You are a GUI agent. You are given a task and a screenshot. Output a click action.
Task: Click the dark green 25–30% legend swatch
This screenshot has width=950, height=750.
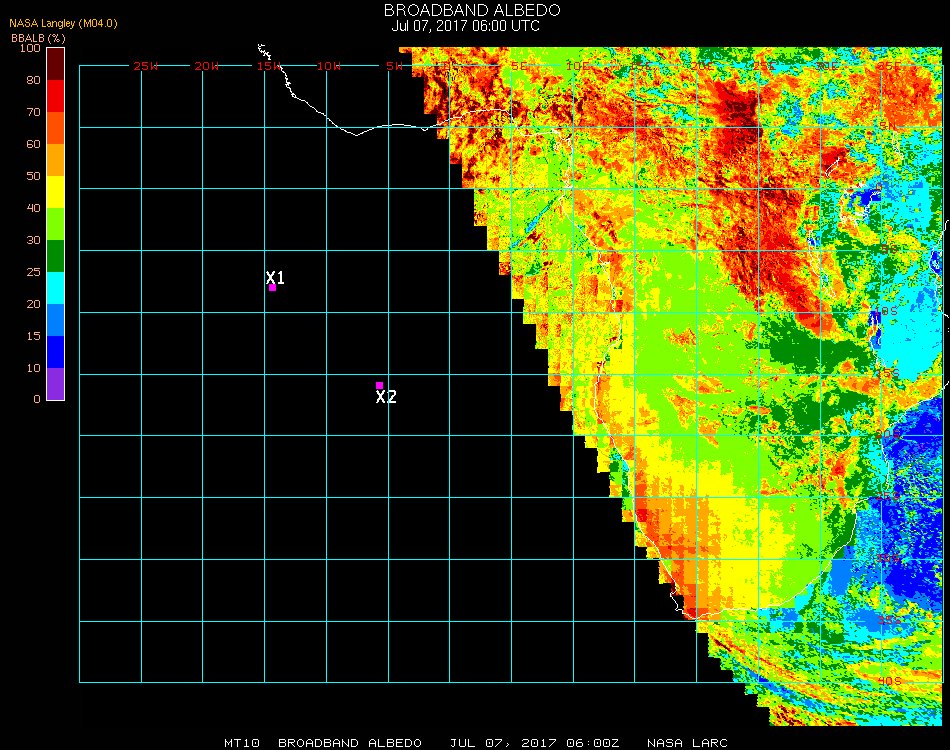coord(56,256)
